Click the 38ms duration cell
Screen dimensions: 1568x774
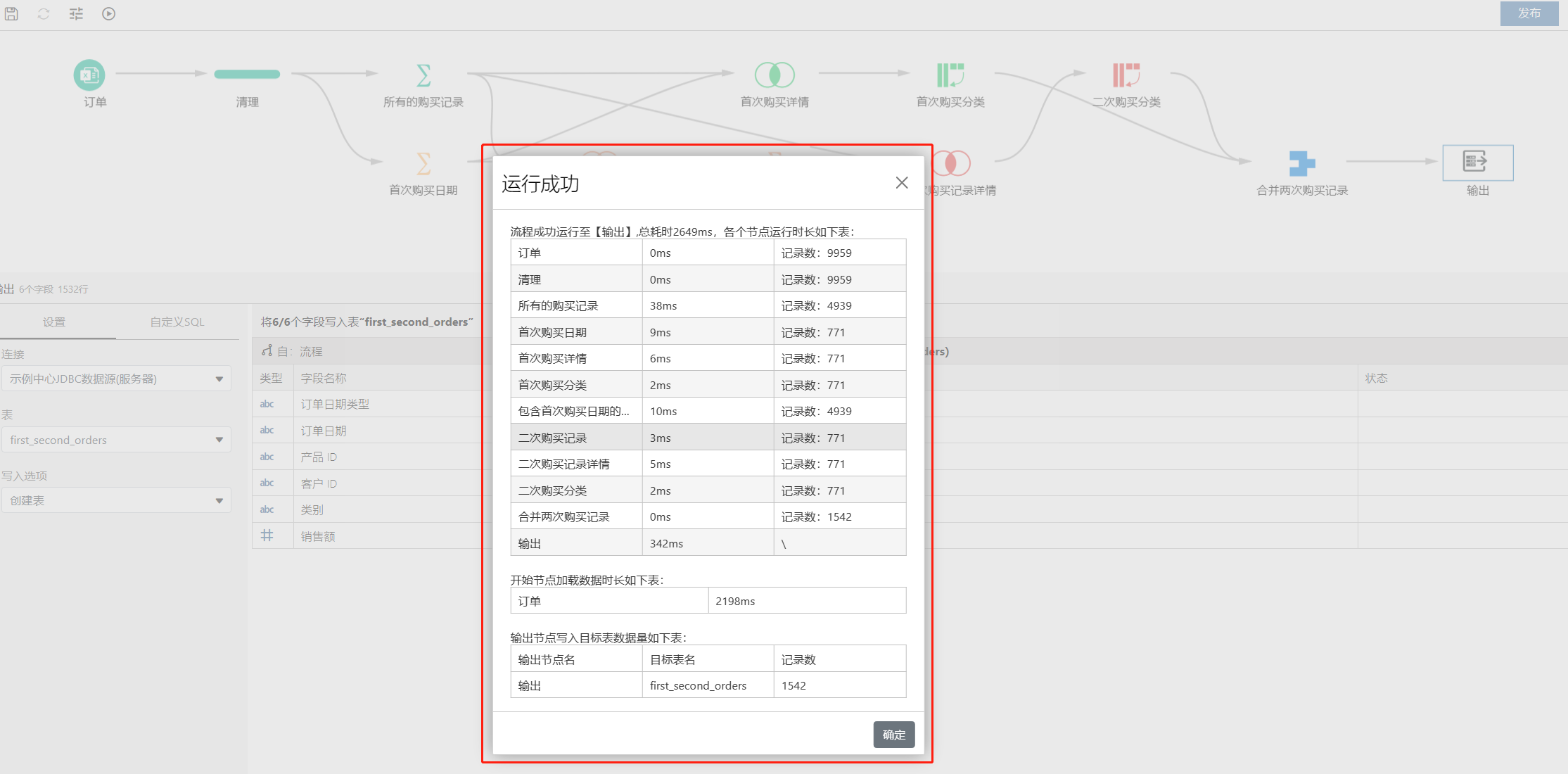click(708, 305)
